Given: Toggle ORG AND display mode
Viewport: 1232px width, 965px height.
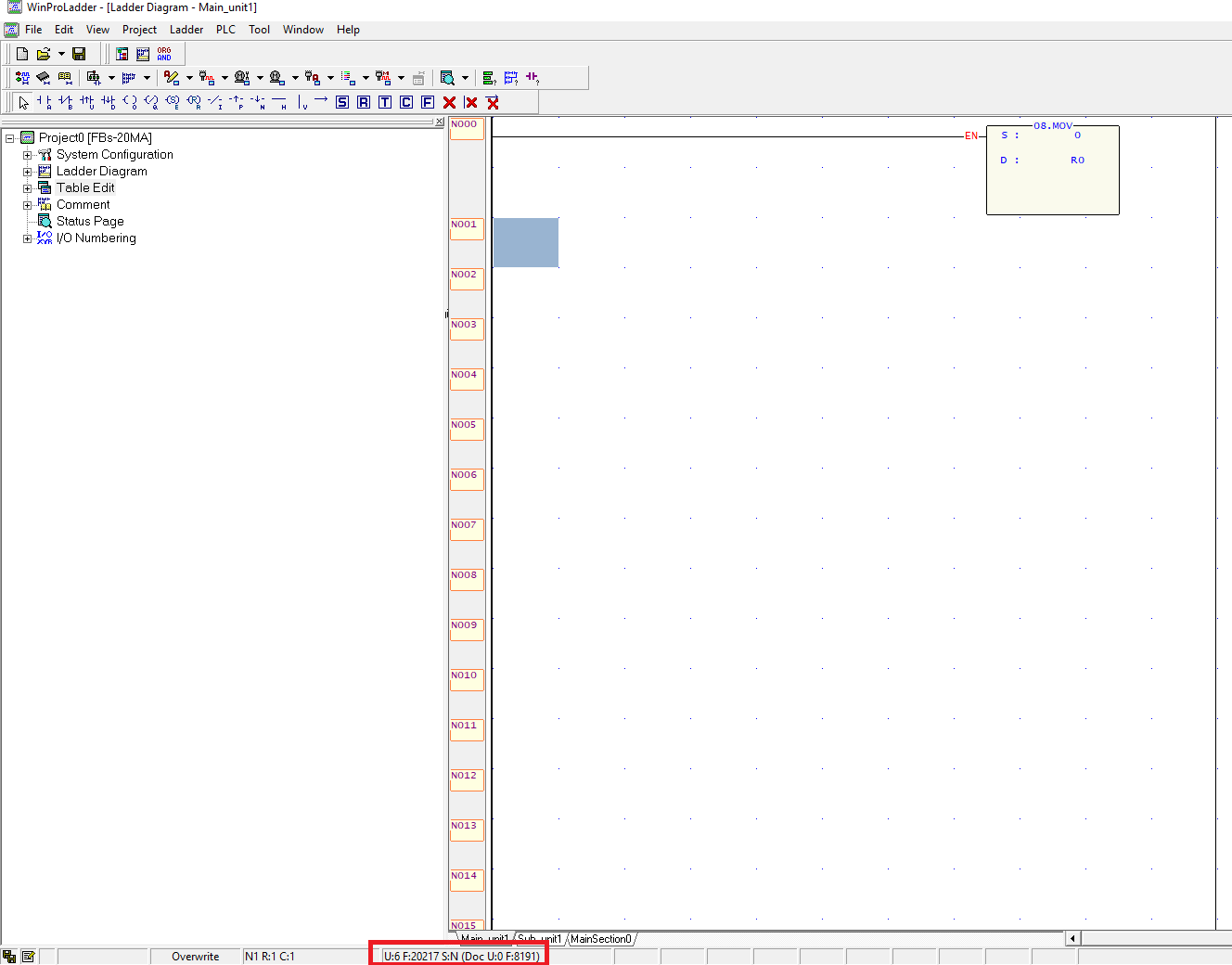Looking at the screenshot, I should (164, 53).
